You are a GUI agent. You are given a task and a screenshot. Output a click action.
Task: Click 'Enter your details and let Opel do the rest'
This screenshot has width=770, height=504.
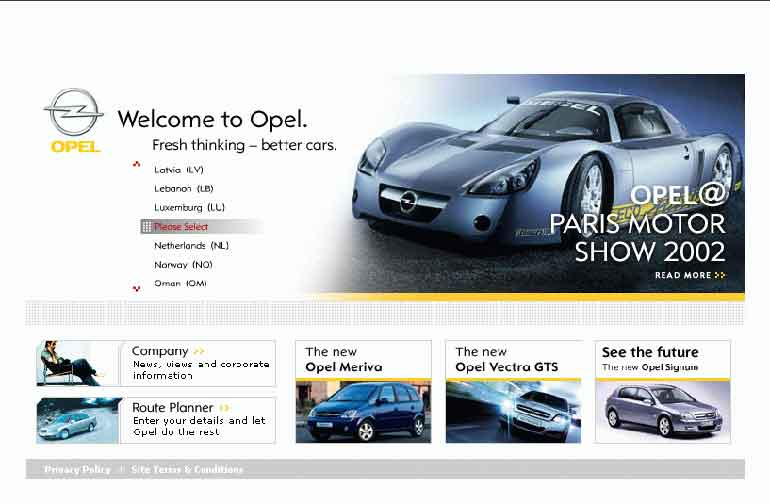199,426
